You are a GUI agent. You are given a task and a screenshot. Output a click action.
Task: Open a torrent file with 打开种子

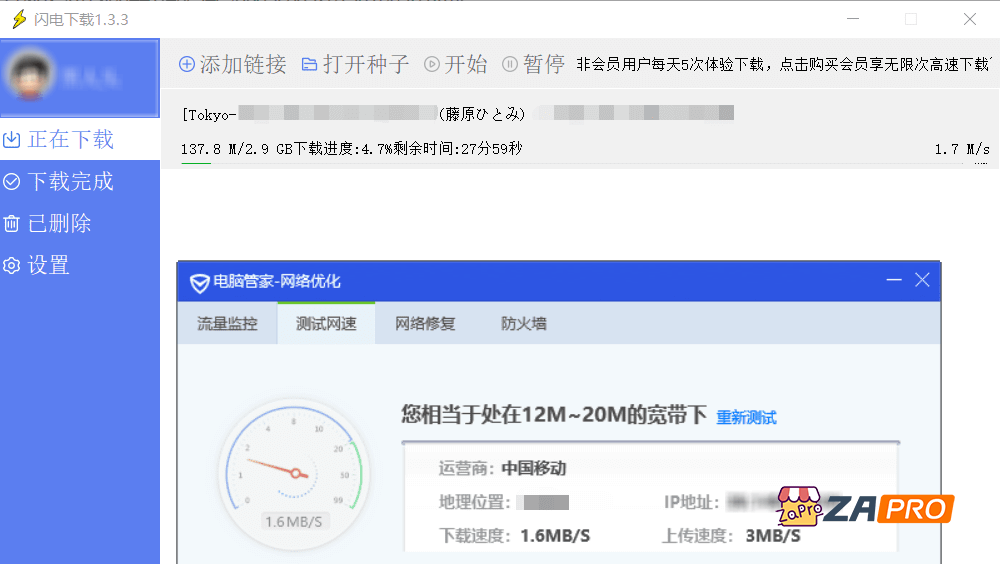[x=366, y=64]
